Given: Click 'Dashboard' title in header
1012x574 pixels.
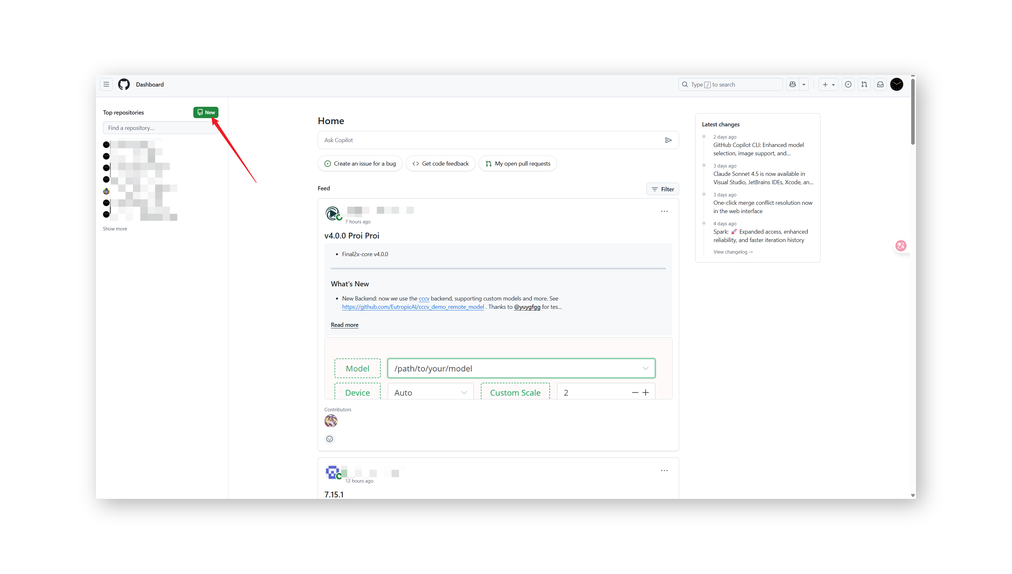Looking at the screenshot, I should (150, 85).
